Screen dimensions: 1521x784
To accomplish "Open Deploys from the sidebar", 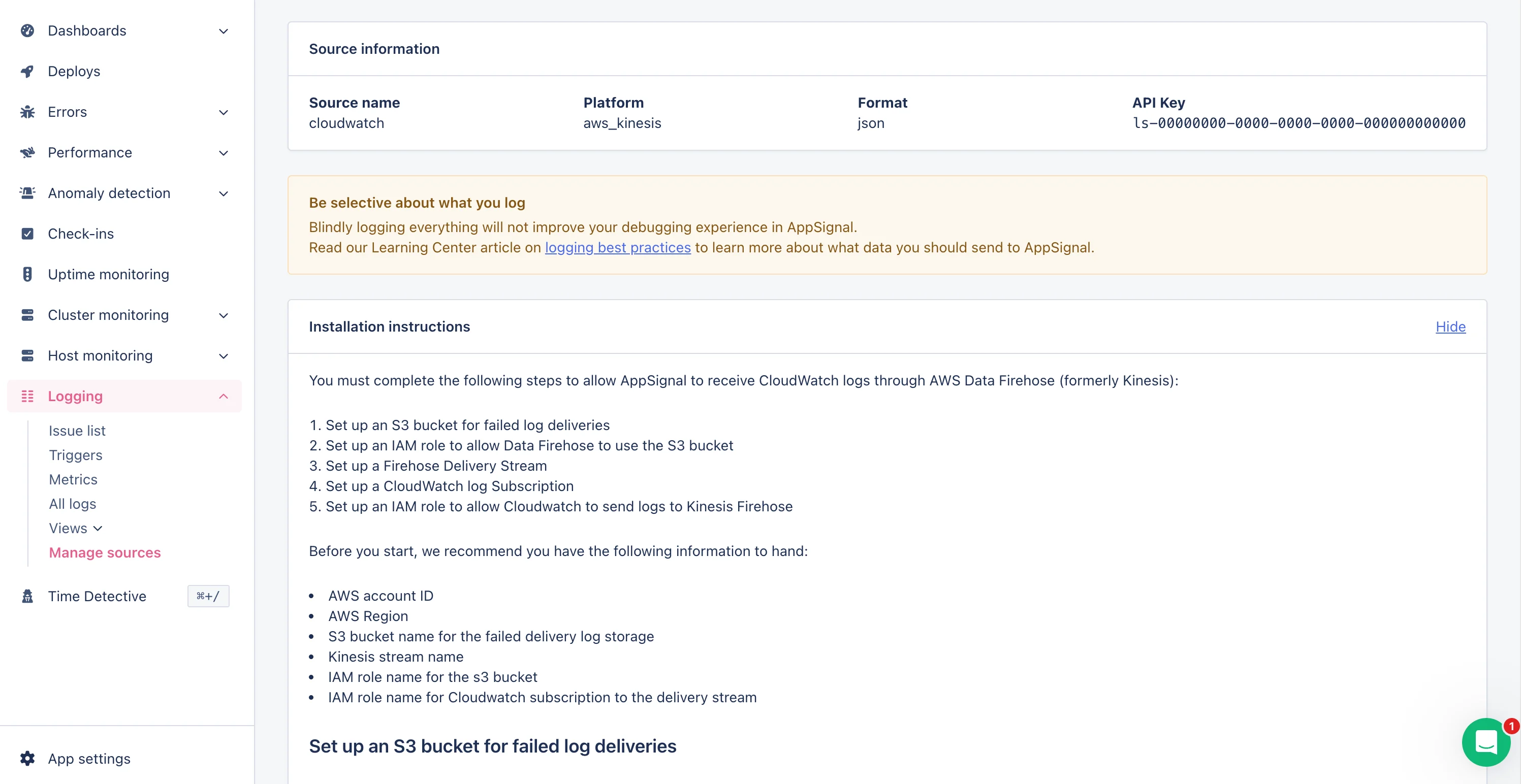I will 74,72.
